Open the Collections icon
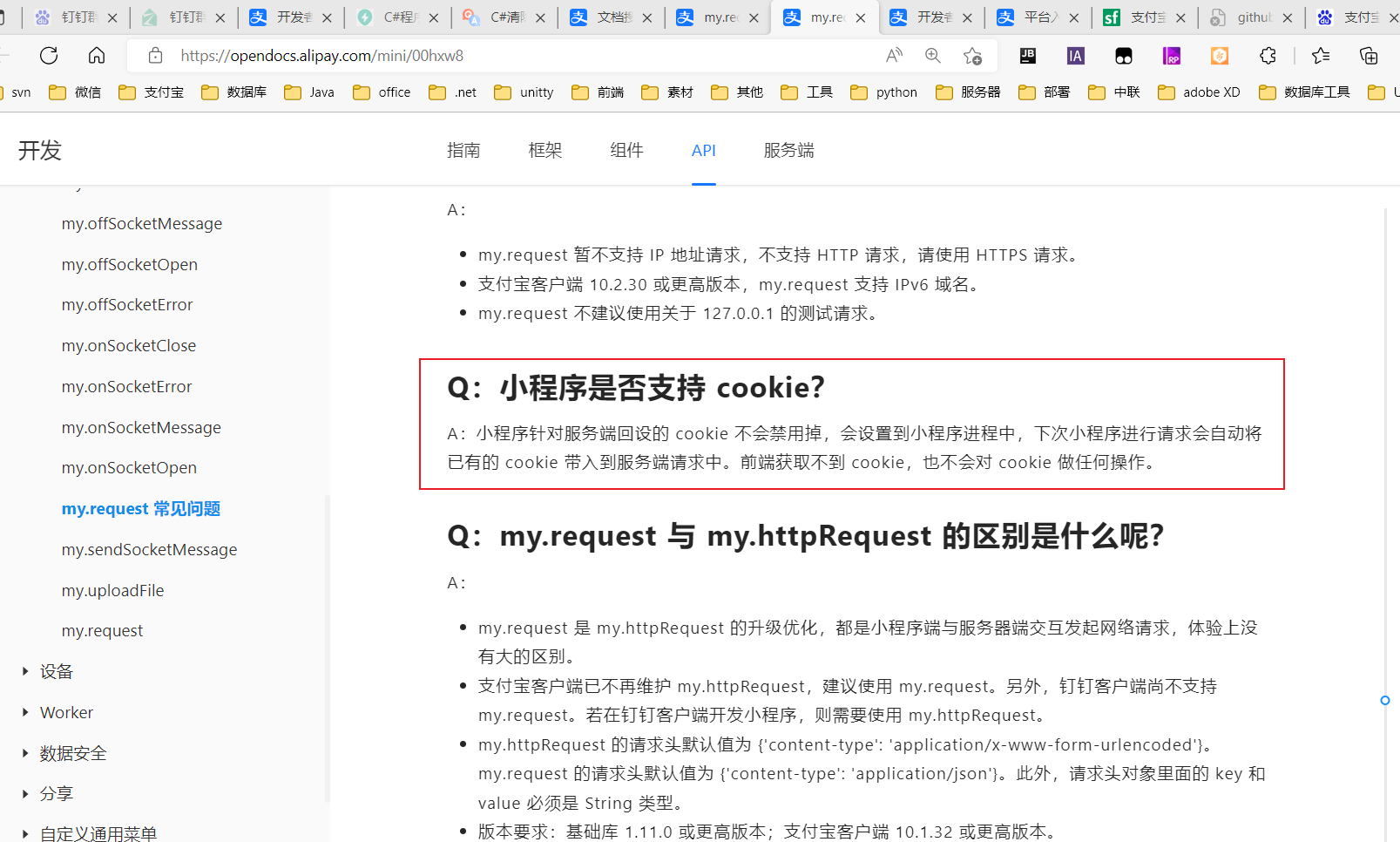 (x=1369, y=56)
